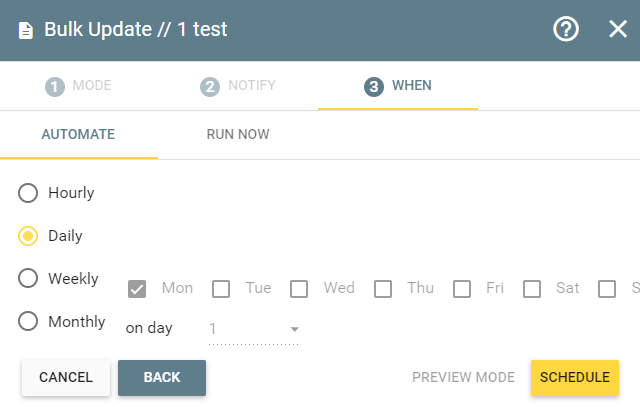Close the Bulk Update dialog

(x=618, y=29)
